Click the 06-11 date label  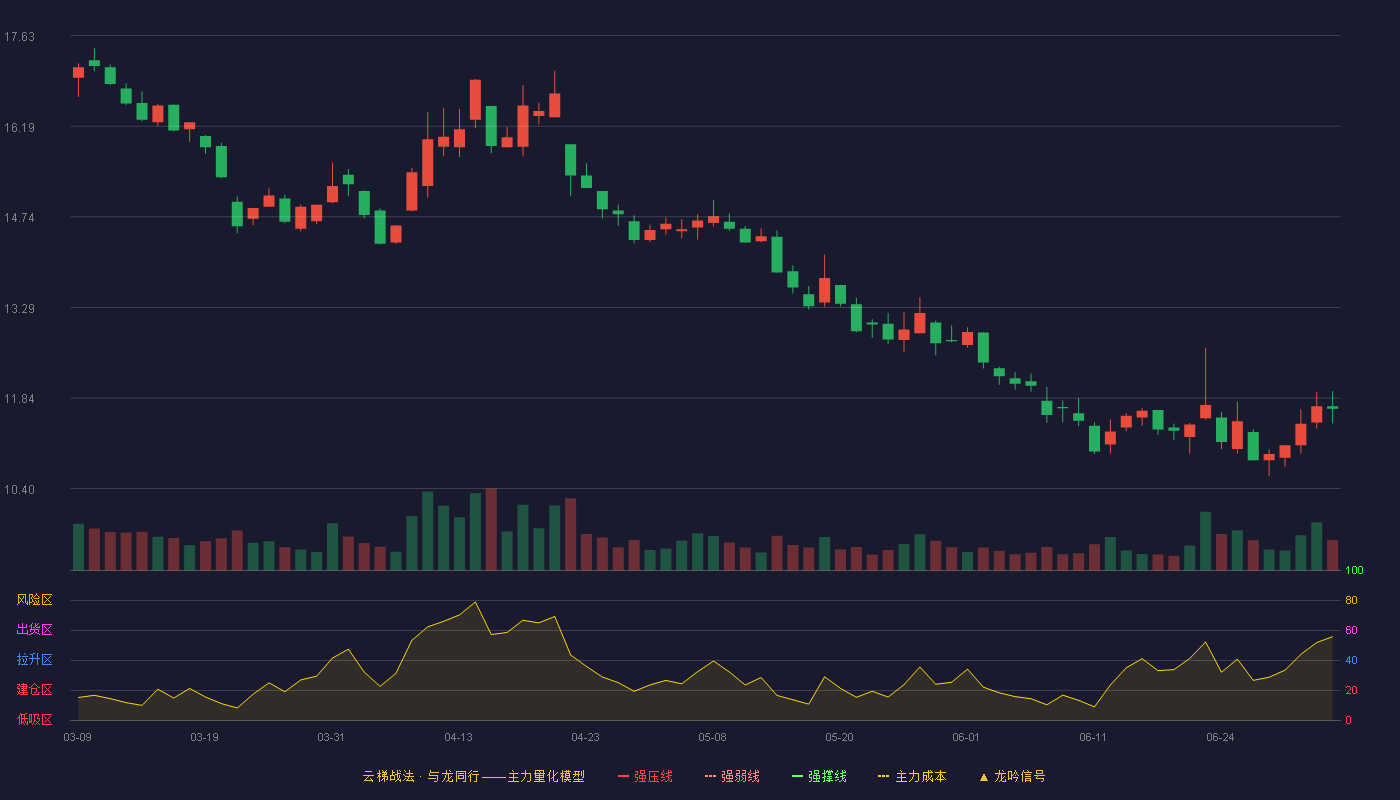click(1093, 737)
